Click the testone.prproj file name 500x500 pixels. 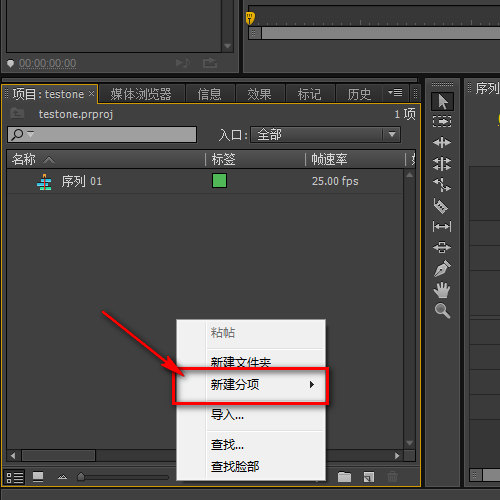pyautogui.click(x=76, y=114)
